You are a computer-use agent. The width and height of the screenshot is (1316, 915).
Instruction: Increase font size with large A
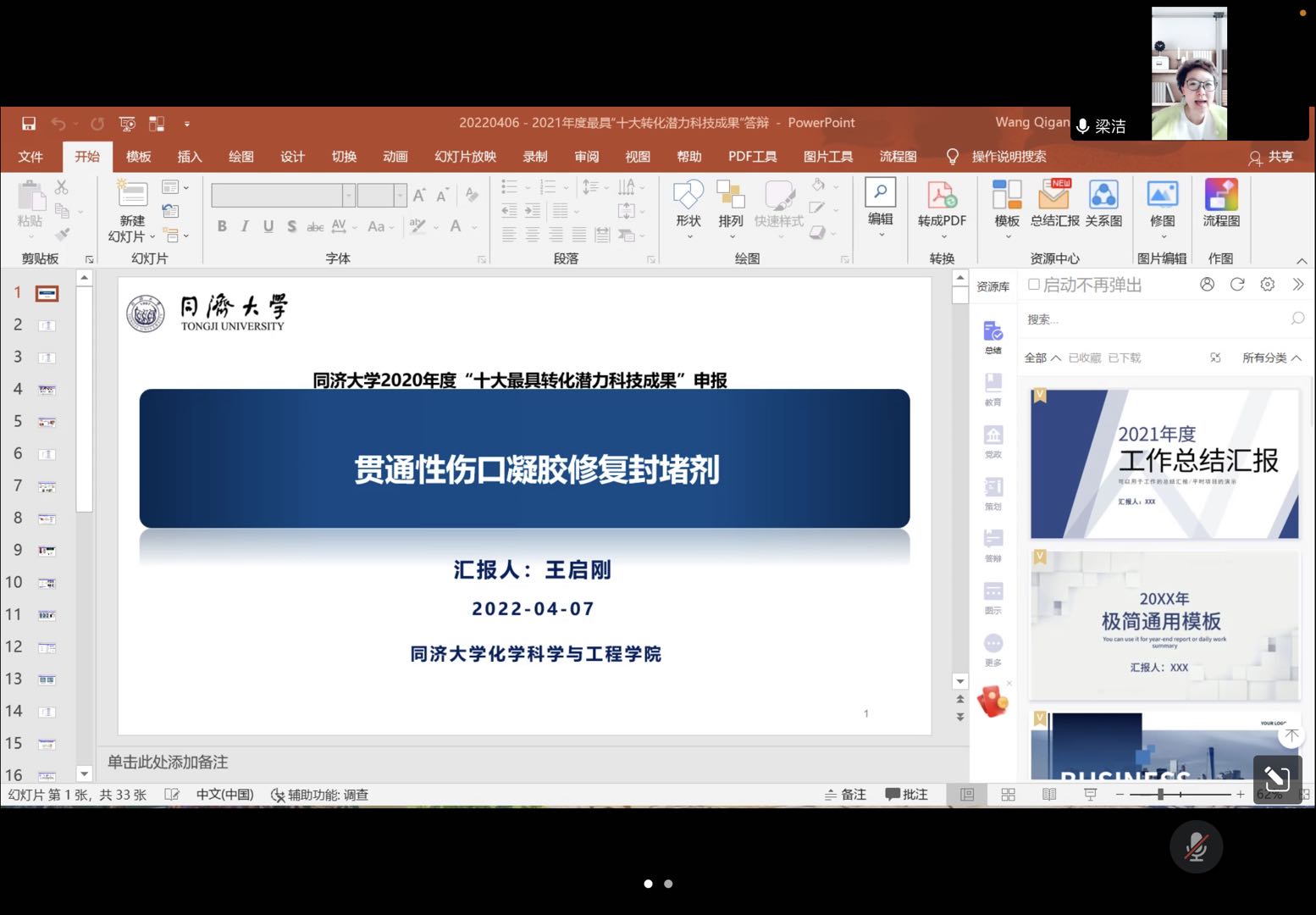pos(419,196)
